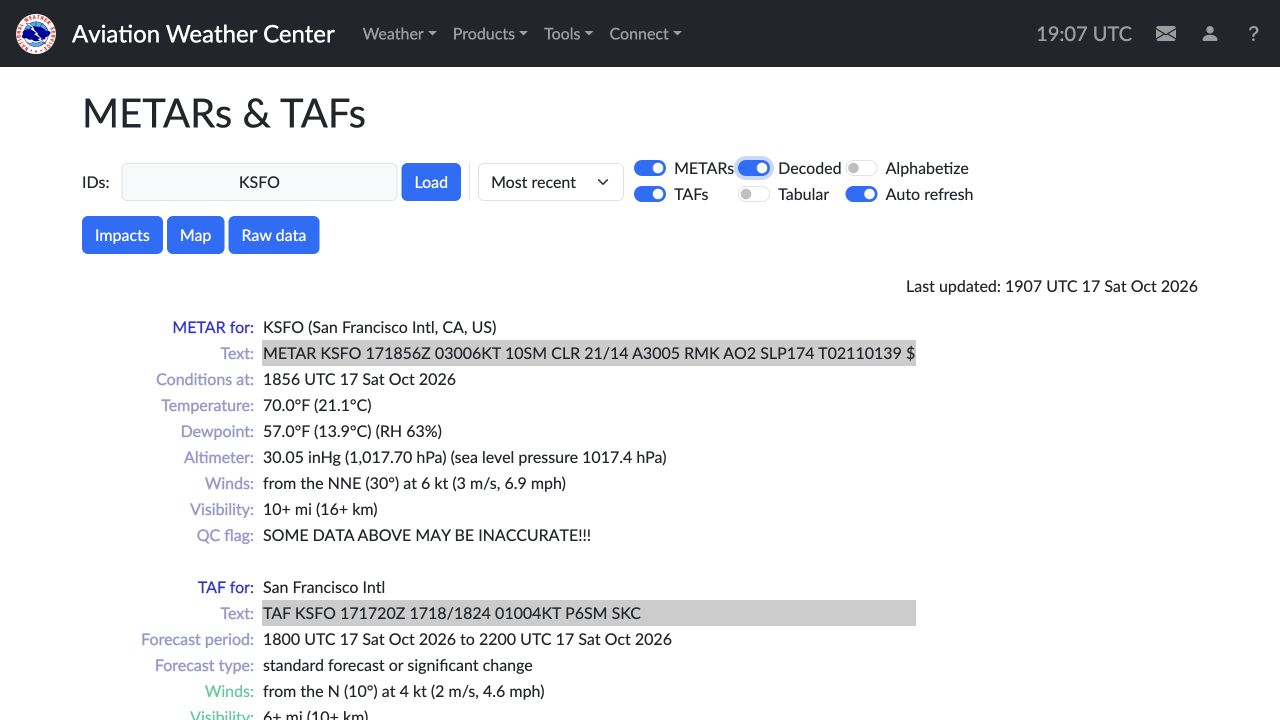Open the help question mark

(x=1253, y=34)
